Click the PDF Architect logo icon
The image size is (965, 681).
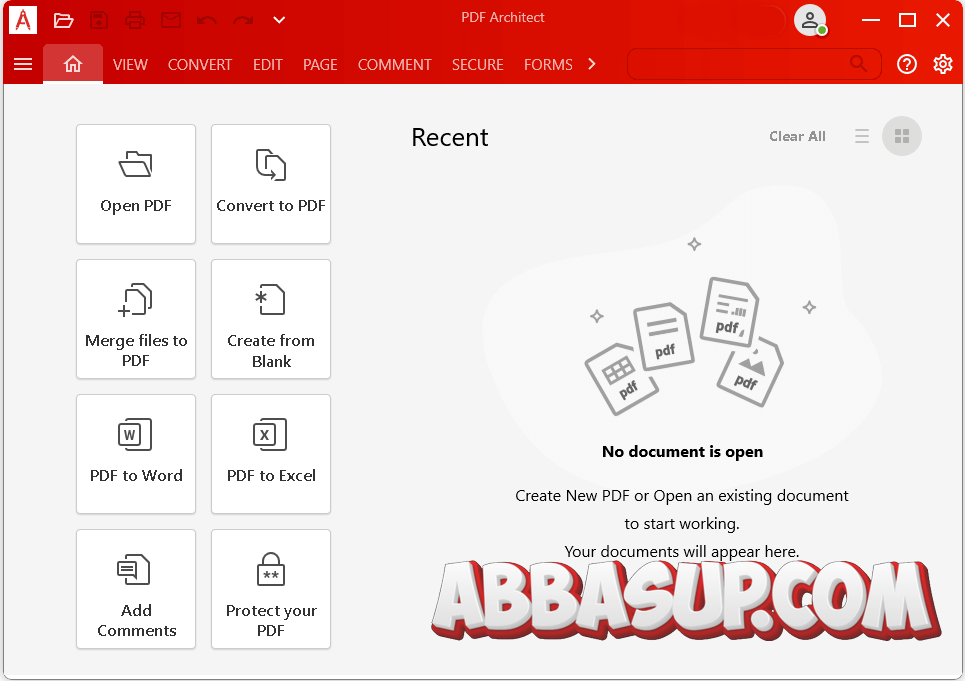[x=23, y=20]
